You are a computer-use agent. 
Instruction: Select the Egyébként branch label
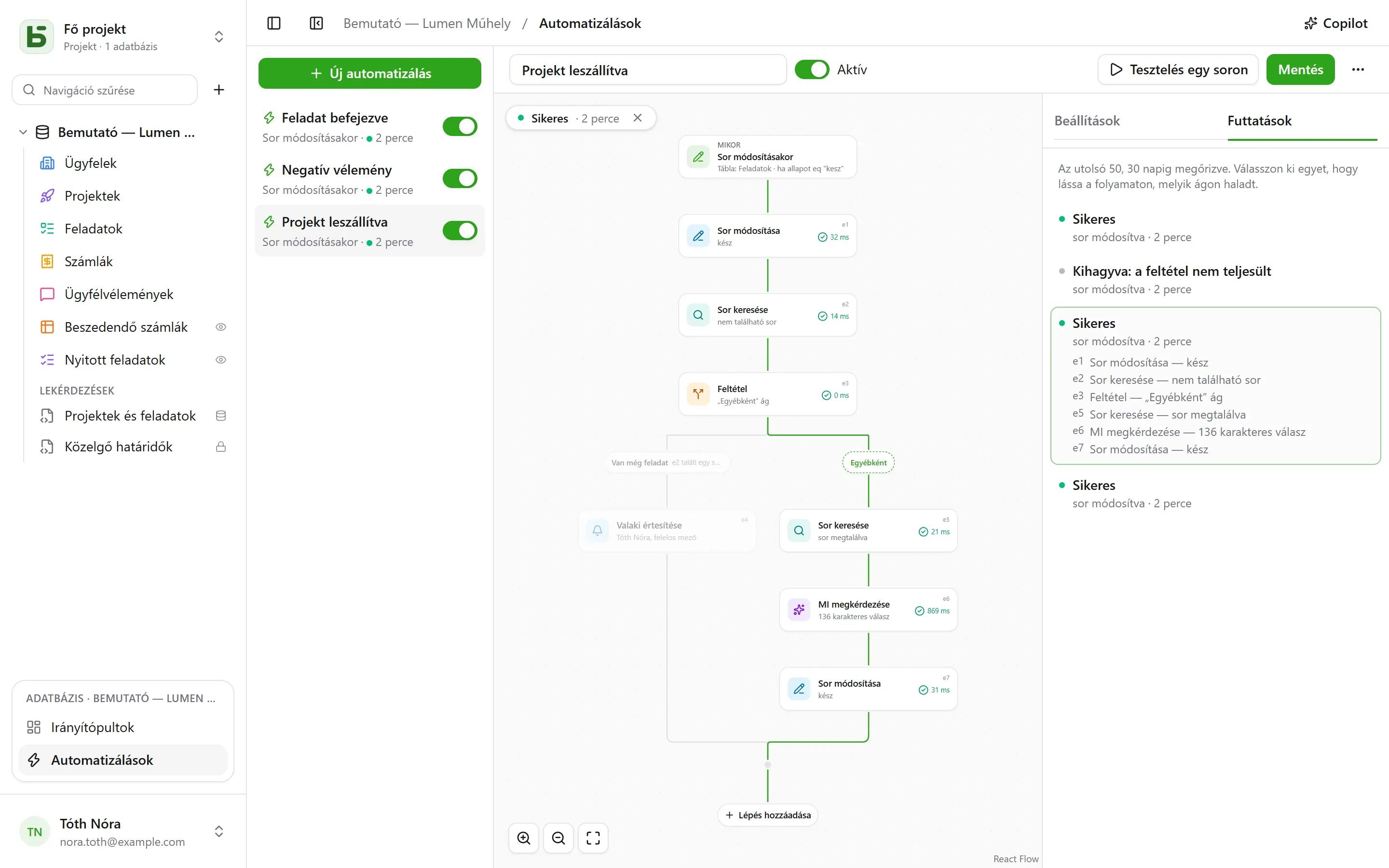click(869, 463)
